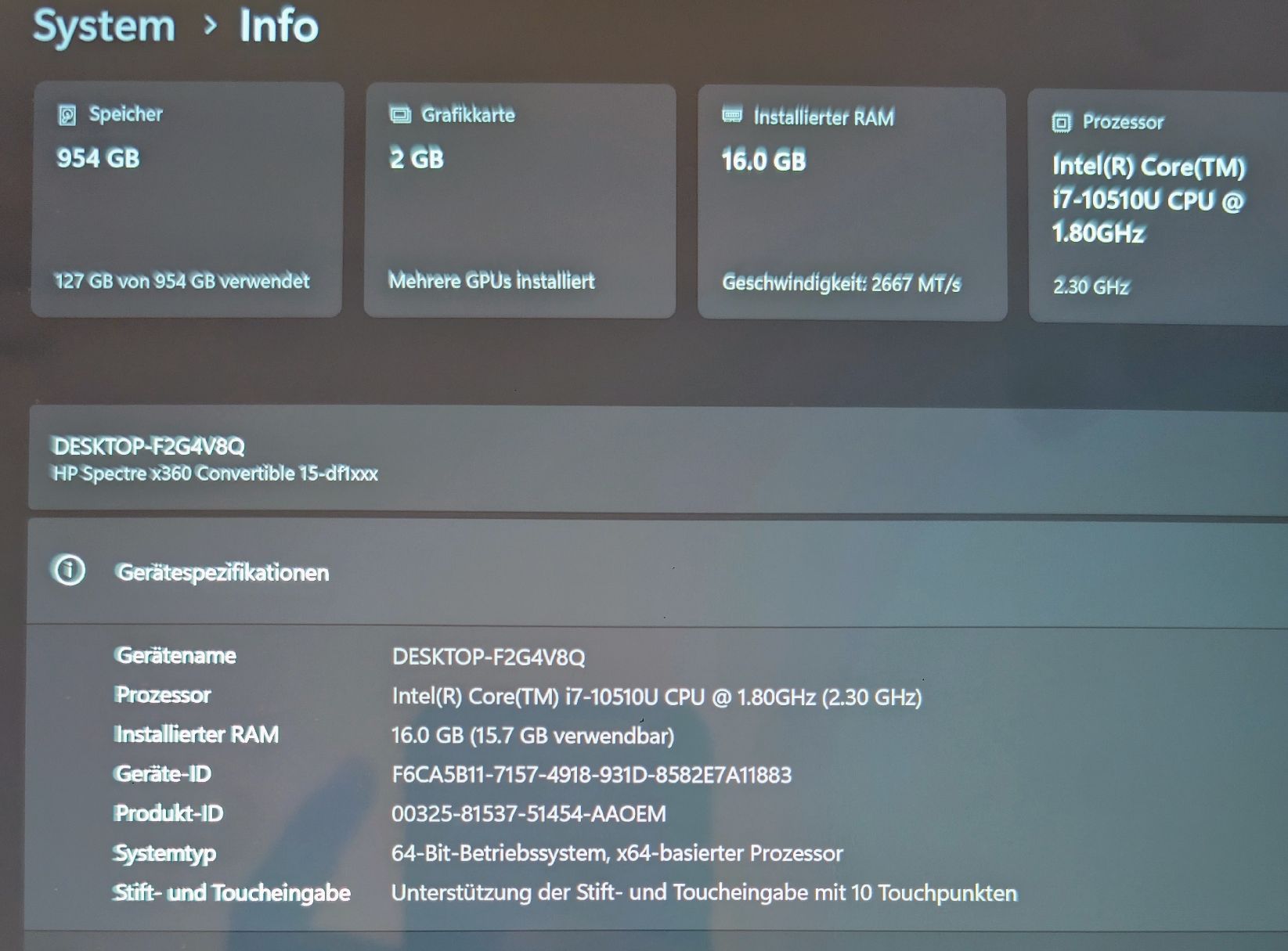Click Produkt-ID value 00325-81537-51454-AAOEM

pos(529,814)
